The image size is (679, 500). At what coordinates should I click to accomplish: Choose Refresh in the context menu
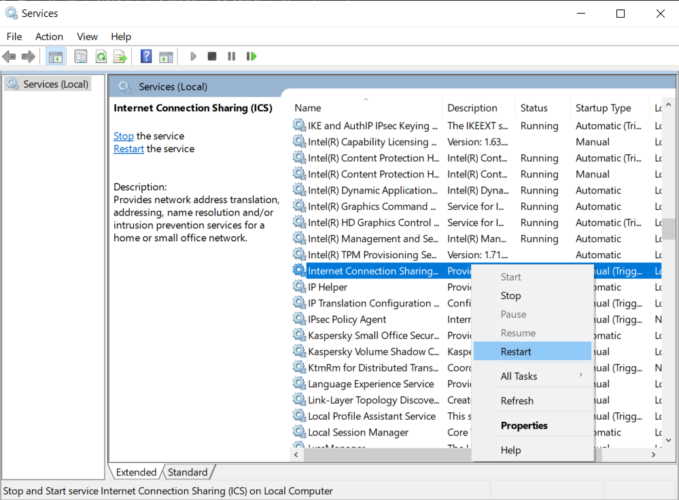(532, 401)
